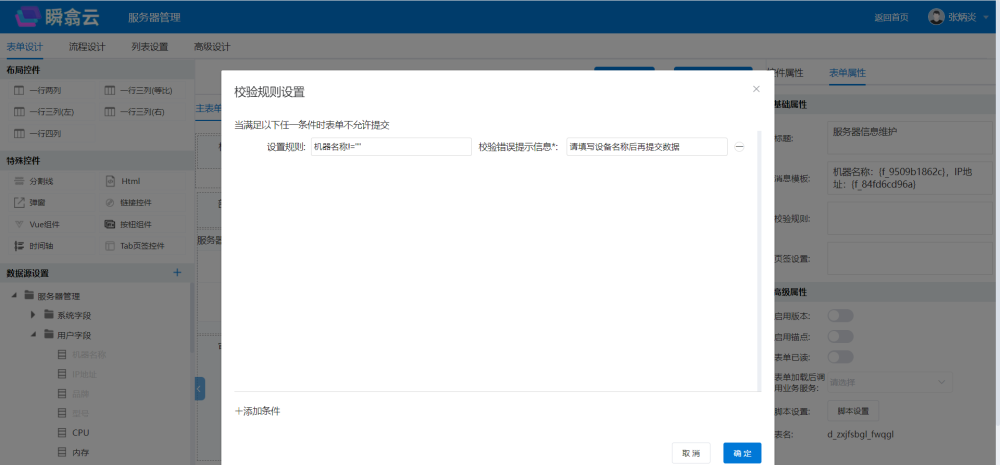Click the plus icon beside 数据源设置

point(177,272)
